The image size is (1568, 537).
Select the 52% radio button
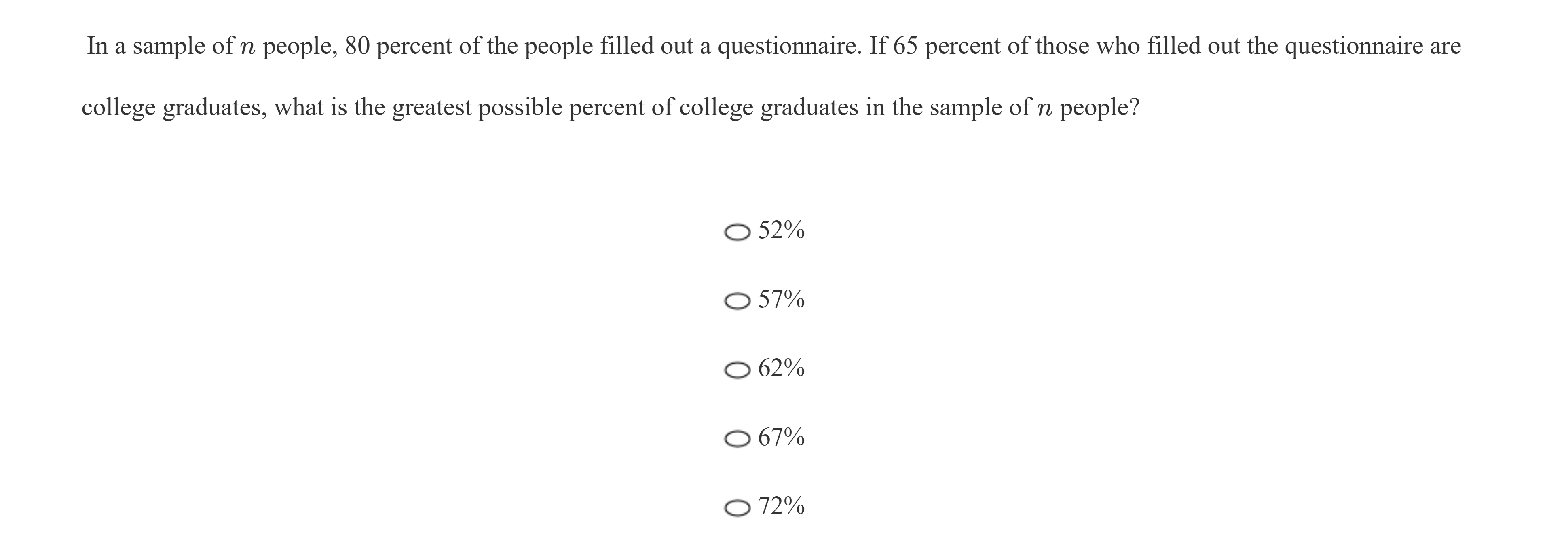tap(737, 232)
